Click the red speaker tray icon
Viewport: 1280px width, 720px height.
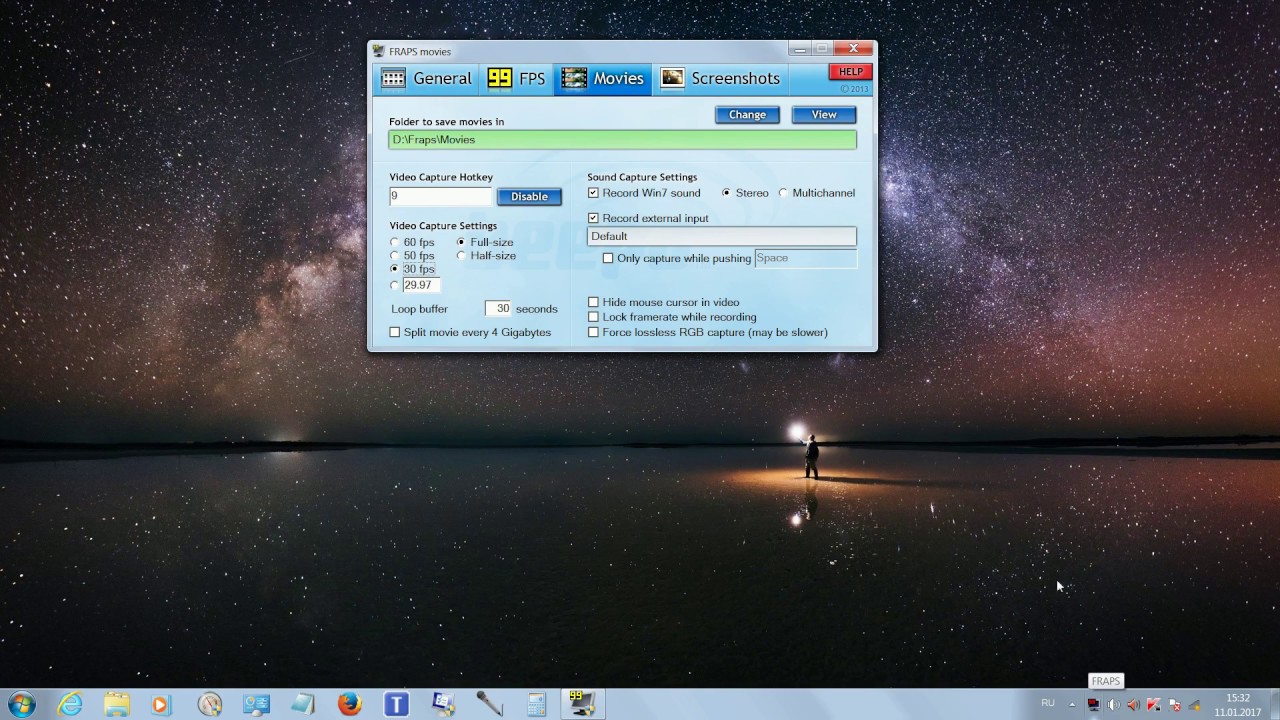coord(1133,704)
